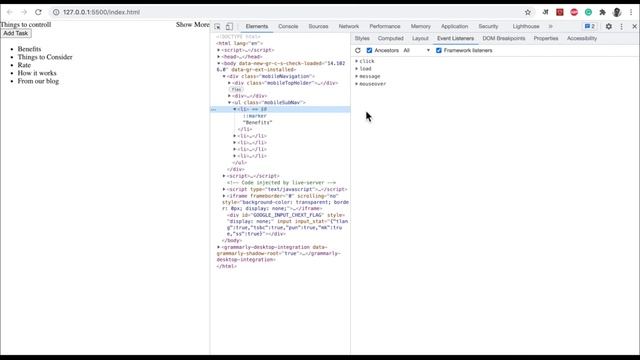Image resolution: width=640 pixels, height=360 pixels.
Task: Click the Add Task button
Action: pos(16,33)
